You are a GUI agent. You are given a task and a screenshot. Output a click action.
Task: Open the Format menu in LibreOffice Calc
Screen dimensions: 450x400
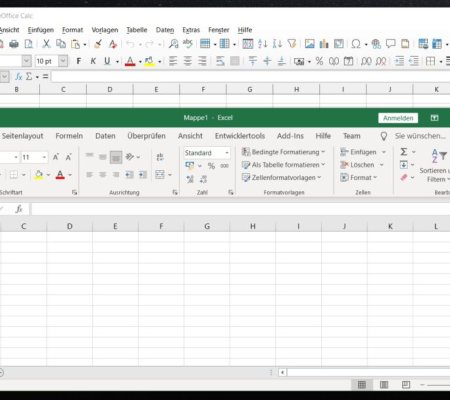72,30
